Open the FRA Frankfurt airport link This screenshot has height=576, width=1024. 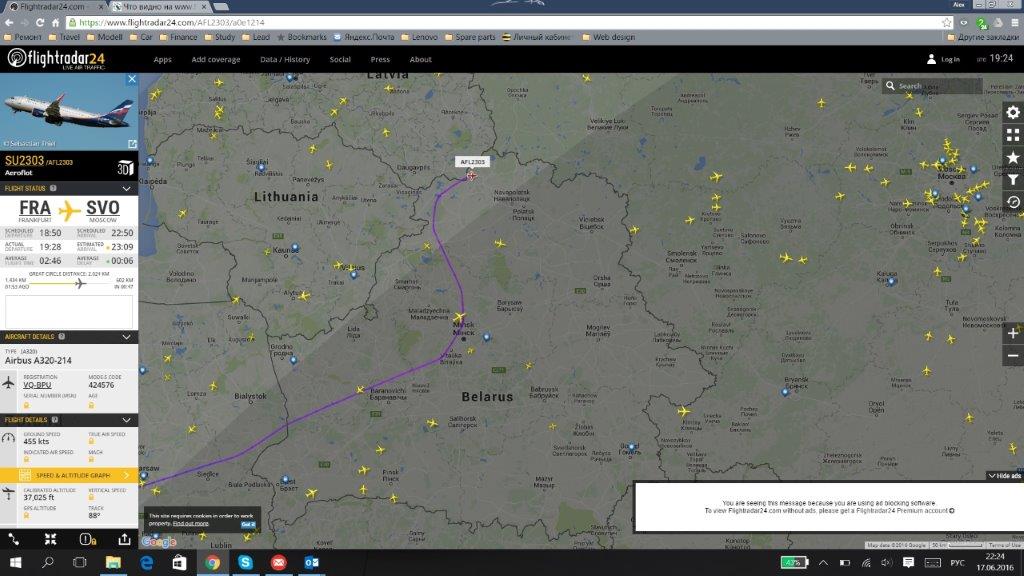click(x=35, y=208)
